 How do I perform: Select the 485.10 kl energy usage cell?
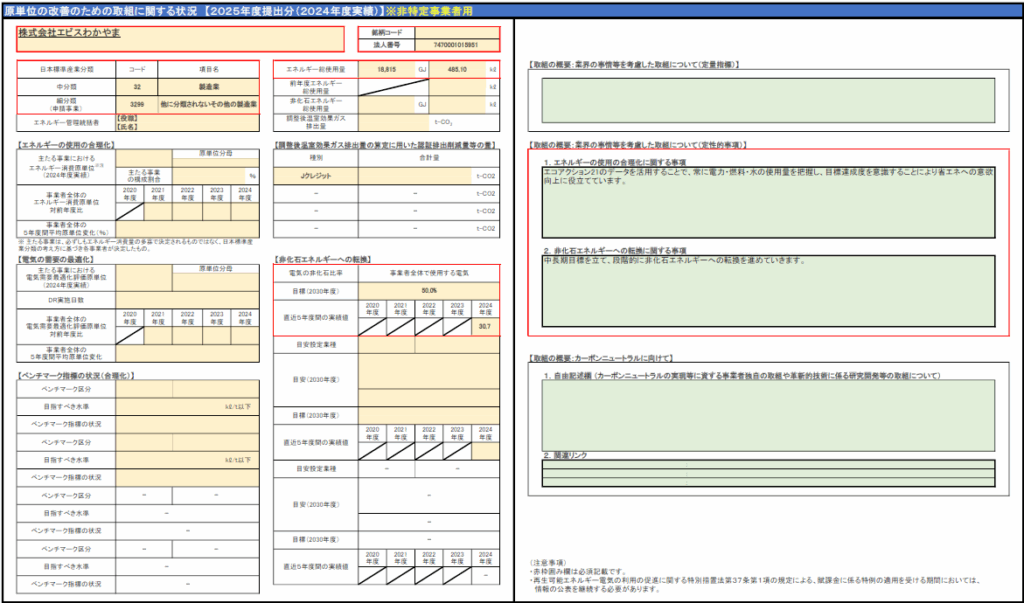pyautogui.click(x=456, y=70)
